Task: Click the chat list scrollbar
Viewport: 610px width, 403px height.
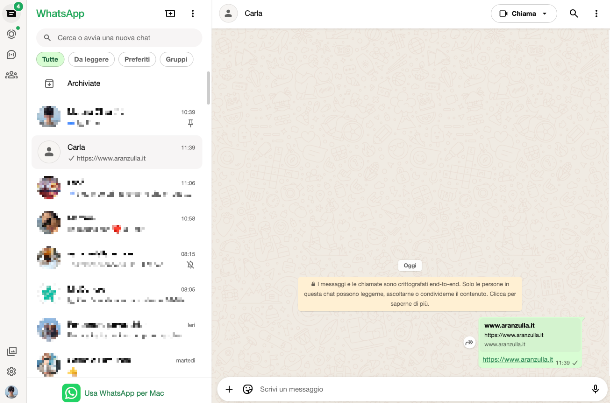Action: tap(208, 88)
